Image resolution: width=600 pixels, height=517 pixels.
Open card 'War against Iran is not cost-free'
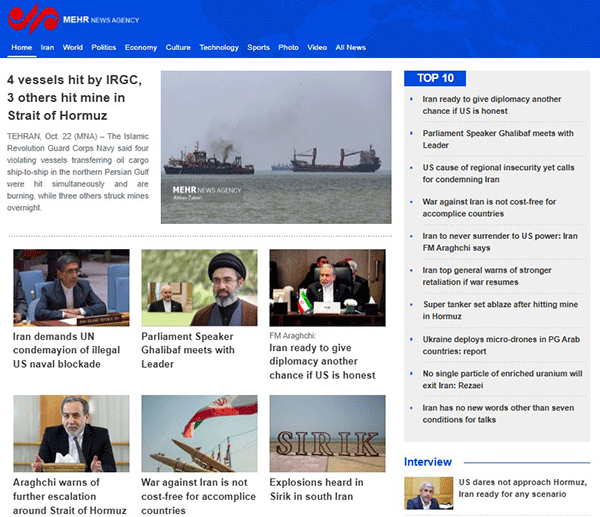click(198, 496)
